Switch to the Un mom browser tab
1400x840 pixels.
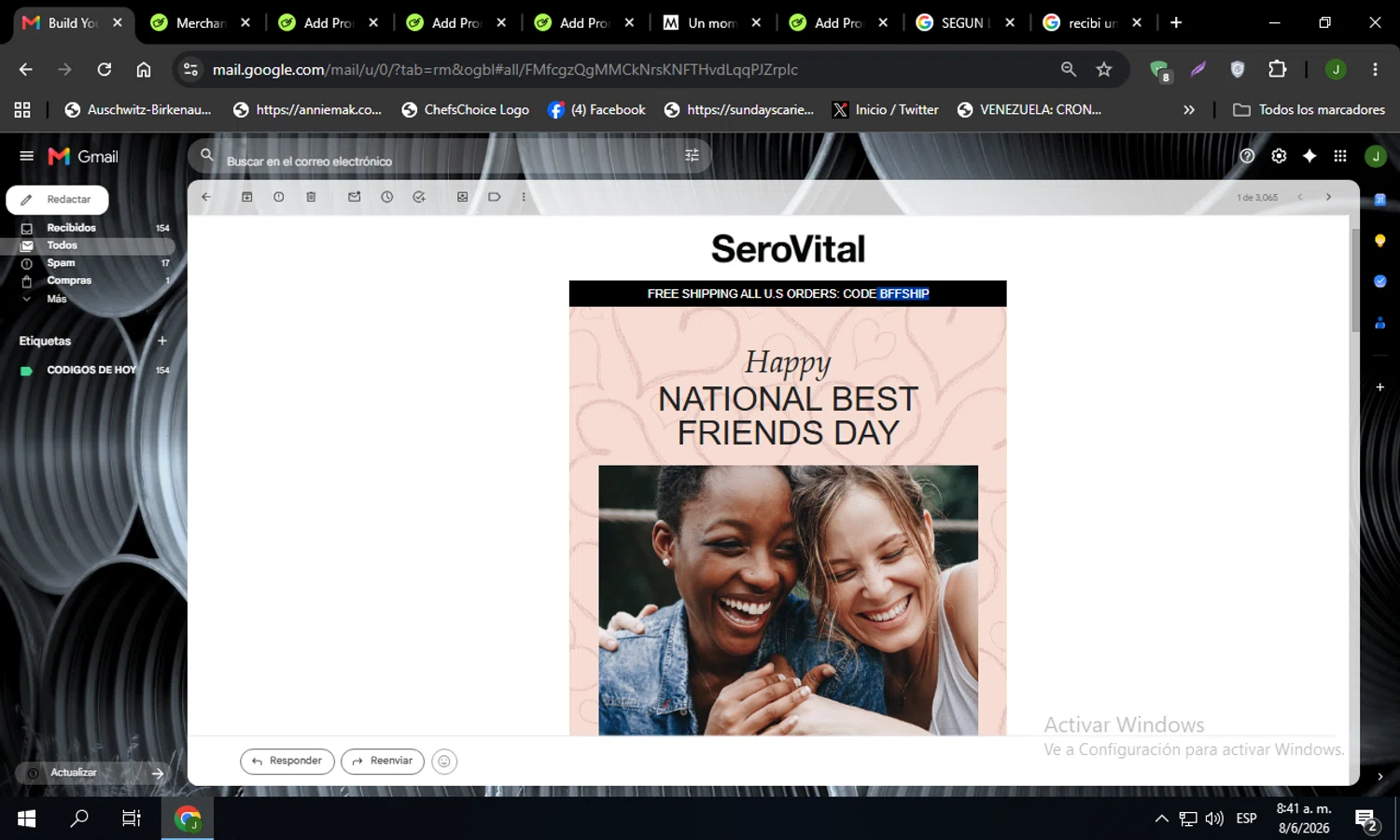pos(713,22)
